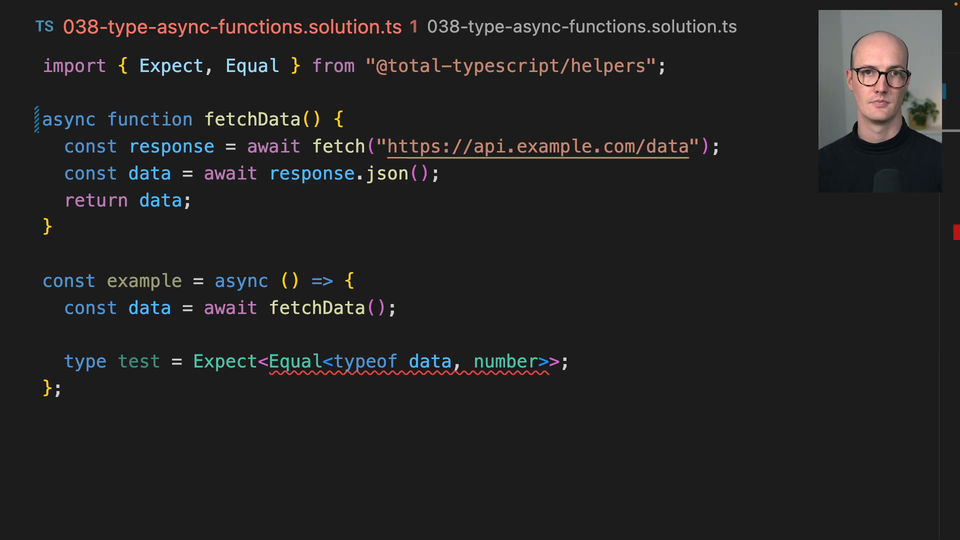
Task: Click the fetchData name in the function declaration
Action: tap(252, 120)
